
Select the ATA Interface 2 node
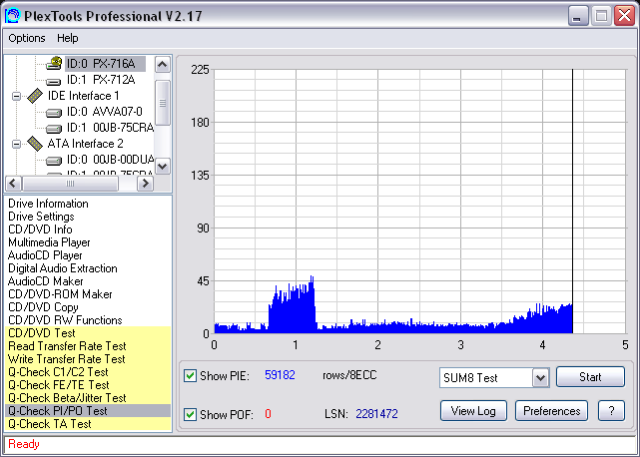coord(85,144)
